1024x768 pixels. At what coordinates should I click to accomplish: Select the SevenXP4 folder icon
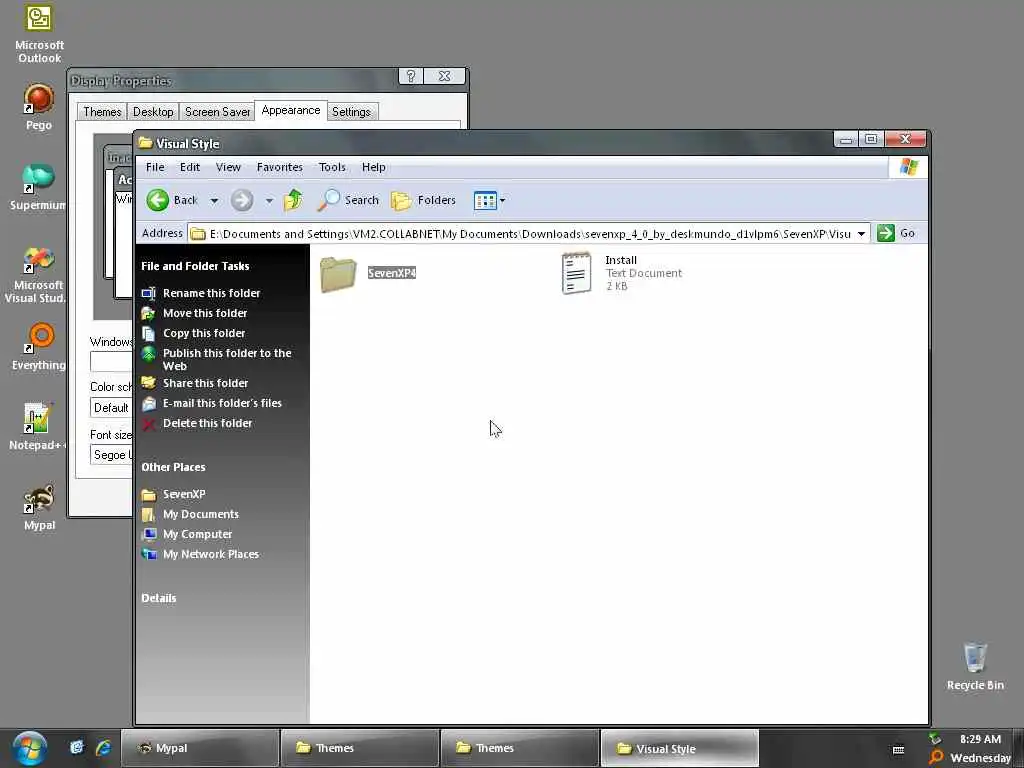[338, 274]
